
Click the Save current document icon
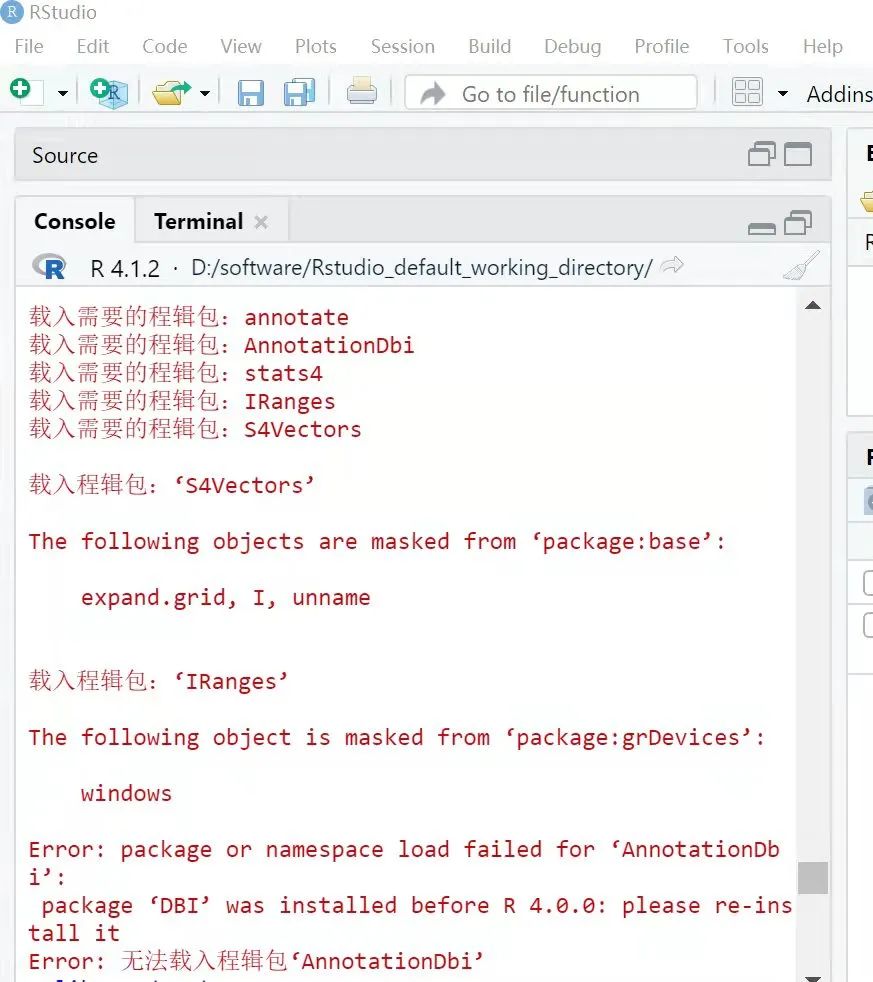251,93
